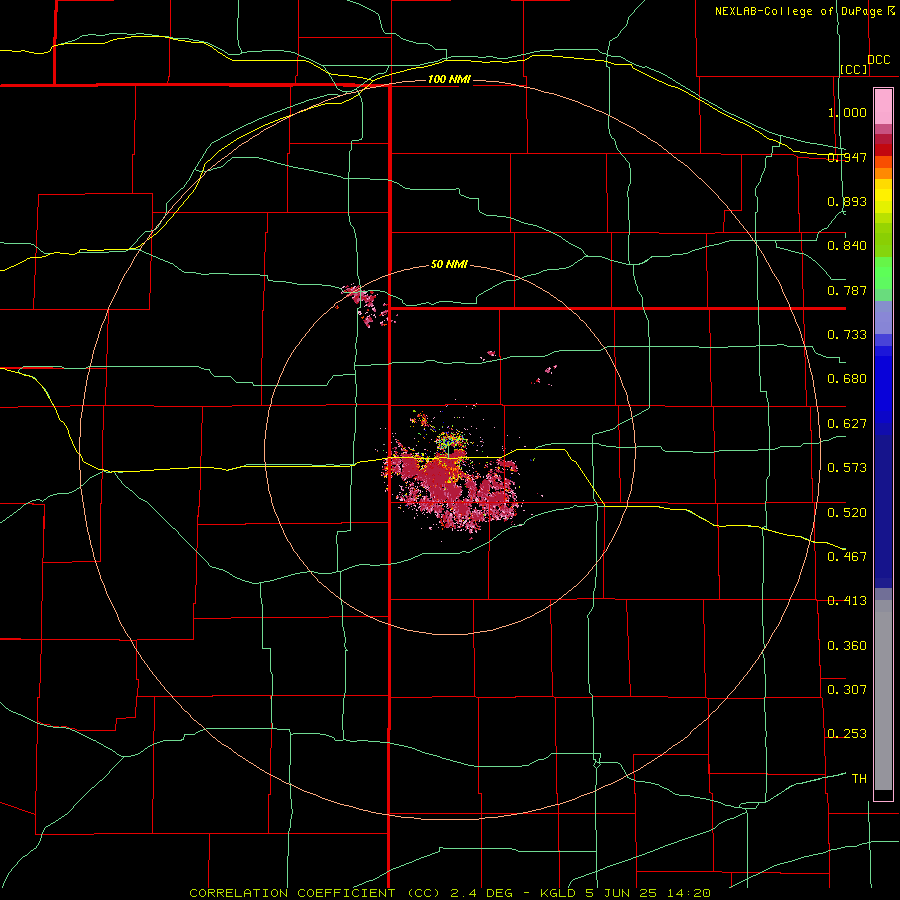Click the DCC label above the color scale
Viewport: 900px width, 900px height.
pos(878,60)
